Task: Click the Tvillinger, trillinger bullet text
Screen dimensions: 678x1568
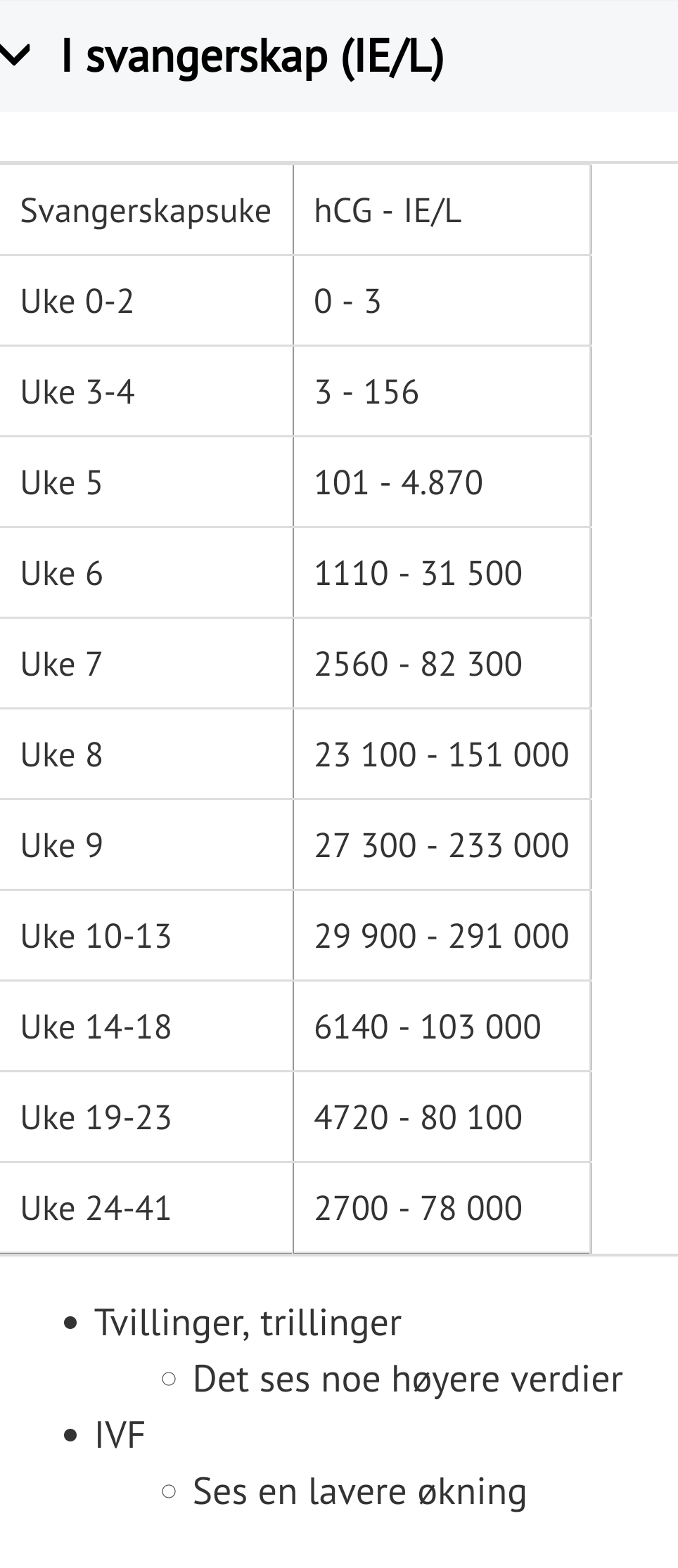Action: pos(248,1323)
